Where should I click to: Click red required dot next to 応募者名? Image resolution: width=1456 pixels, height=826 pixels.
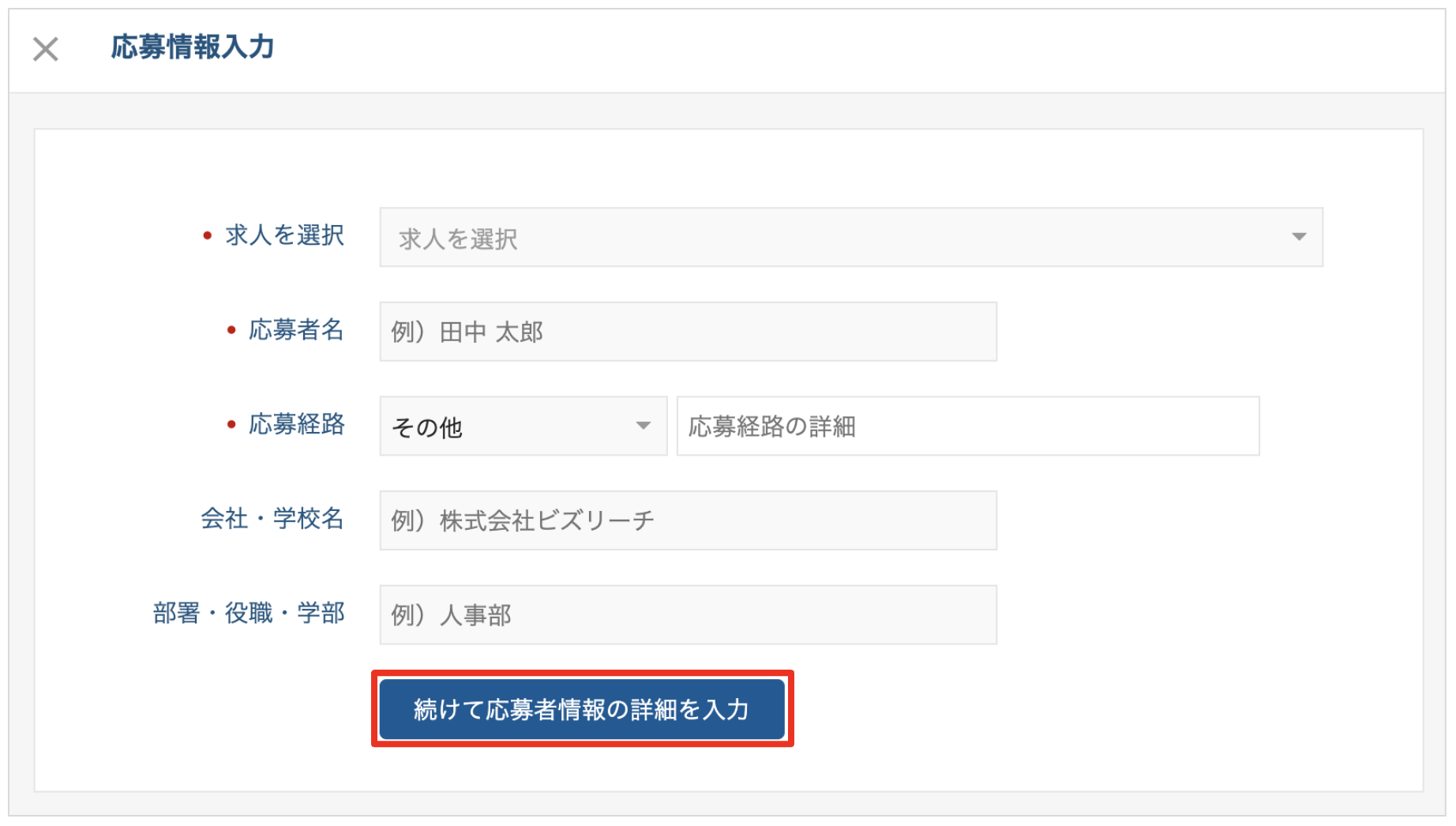[231, 330]
